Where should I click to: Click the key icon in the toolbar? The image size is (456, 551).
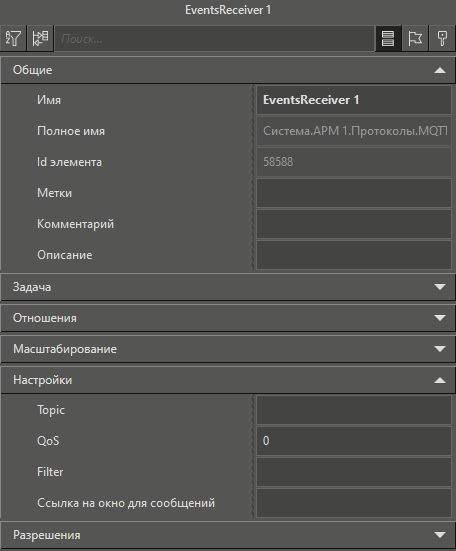click(x=442, y=38)
